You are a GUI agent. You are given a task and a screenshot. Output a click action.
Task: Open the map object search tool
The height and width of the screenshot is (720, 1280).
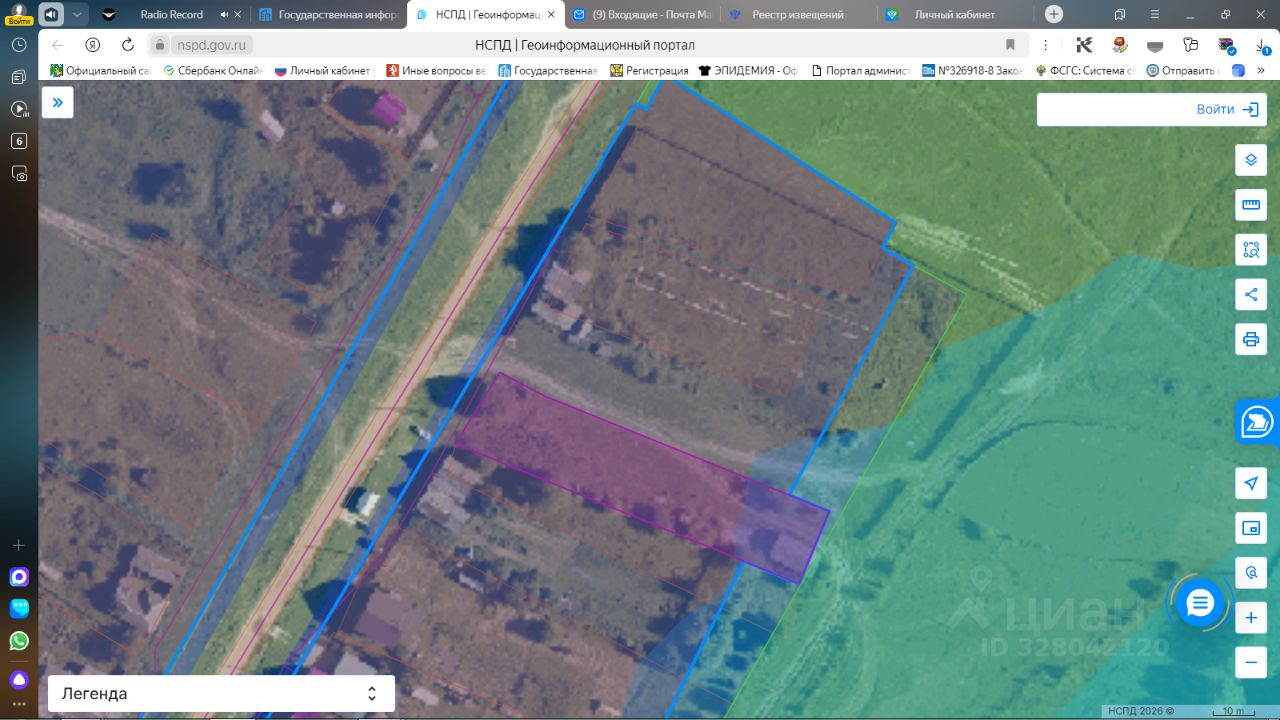click(1251, 573)
